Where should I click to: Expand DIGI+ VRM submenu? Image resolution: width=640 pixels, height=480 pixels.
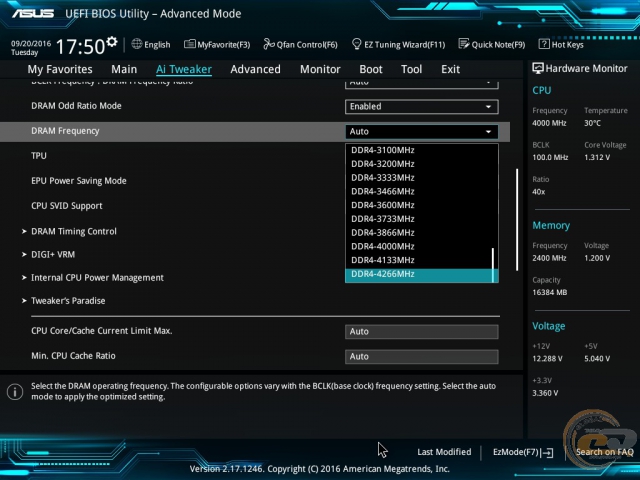tap(53, 255)
